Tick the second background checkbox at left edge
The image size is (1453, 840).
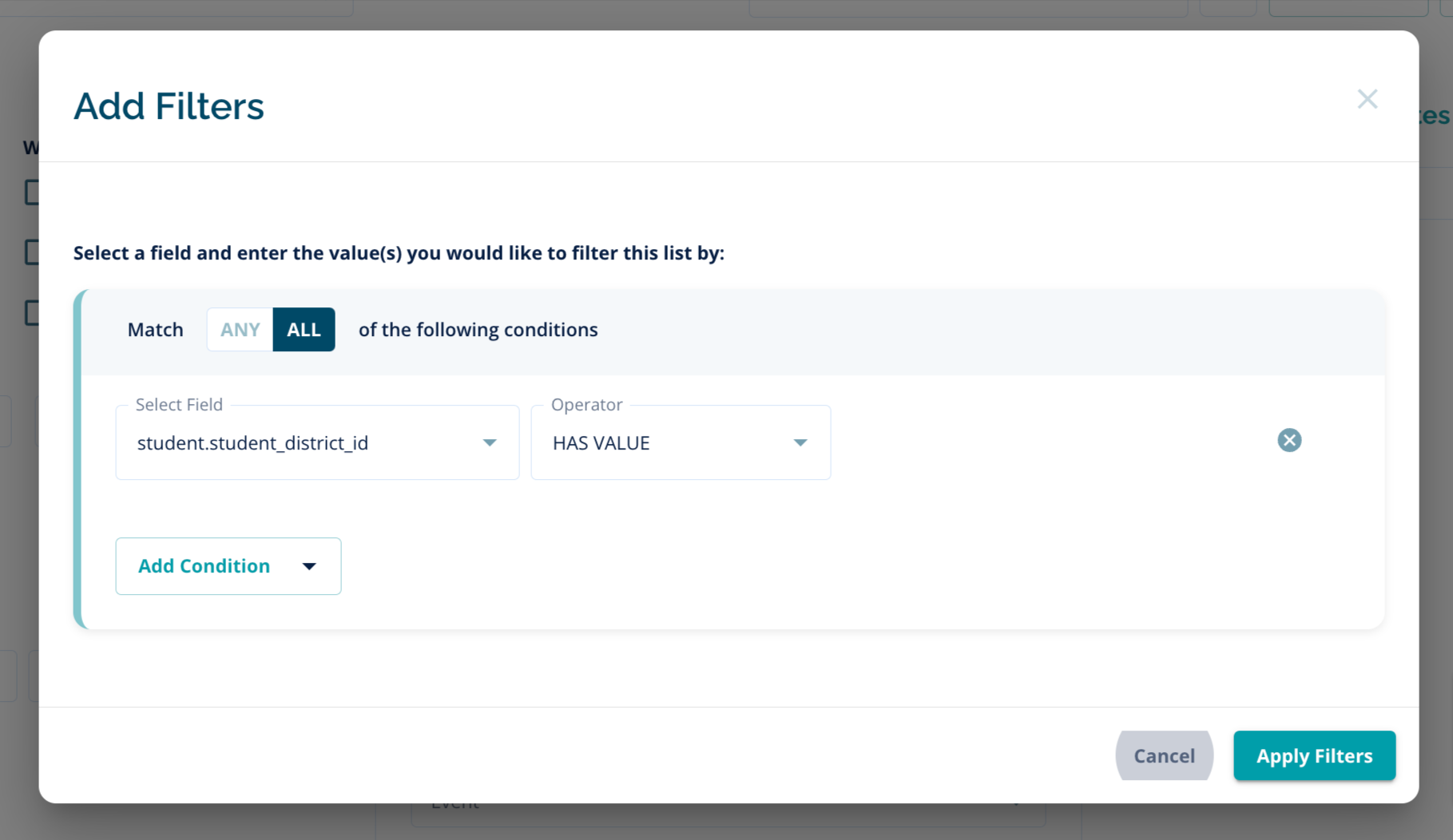tap(32, 252)
